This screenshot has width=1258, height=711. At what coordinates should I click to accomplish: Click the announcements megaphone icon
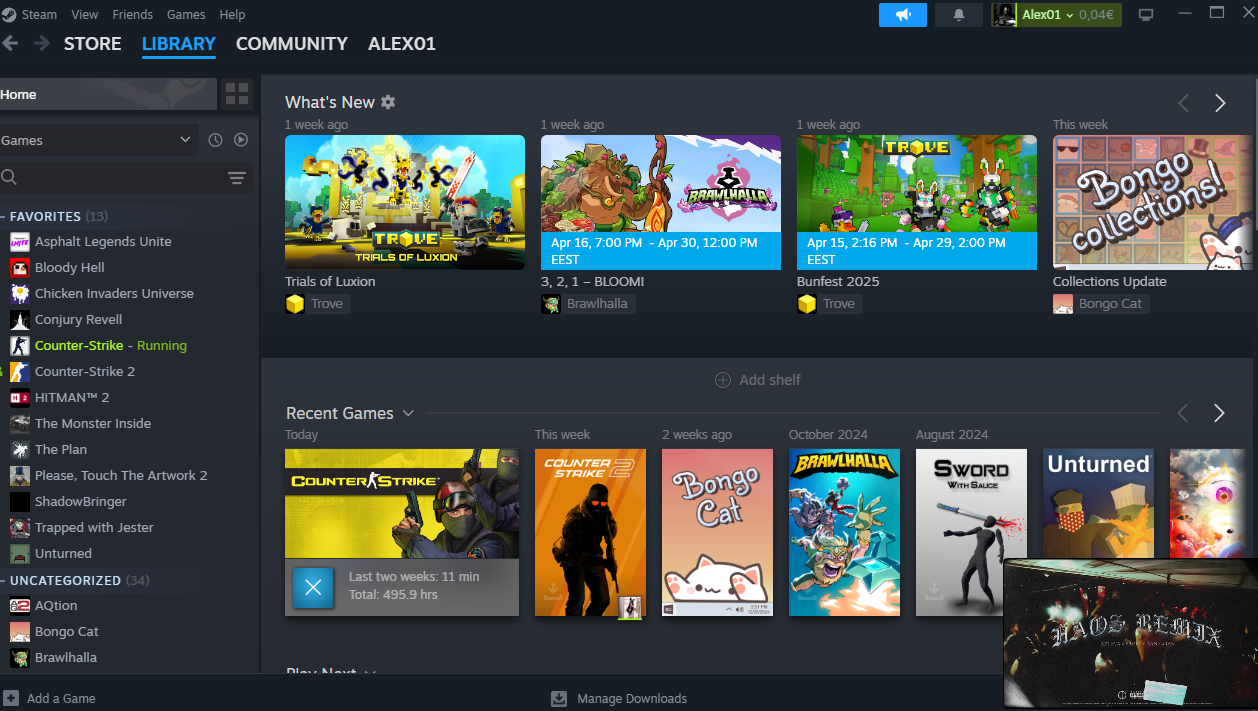(x=903, y=15)
